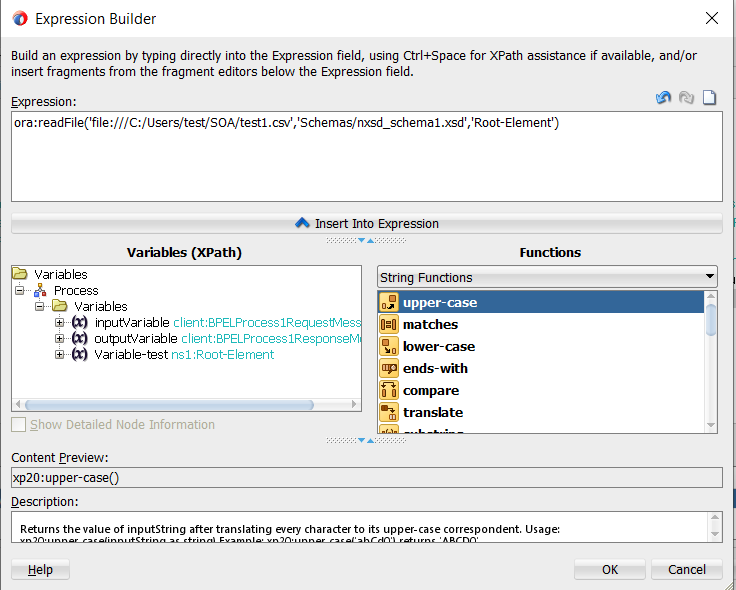
Task: Collapse the Process tree node
Action: [x=20, y=291]
